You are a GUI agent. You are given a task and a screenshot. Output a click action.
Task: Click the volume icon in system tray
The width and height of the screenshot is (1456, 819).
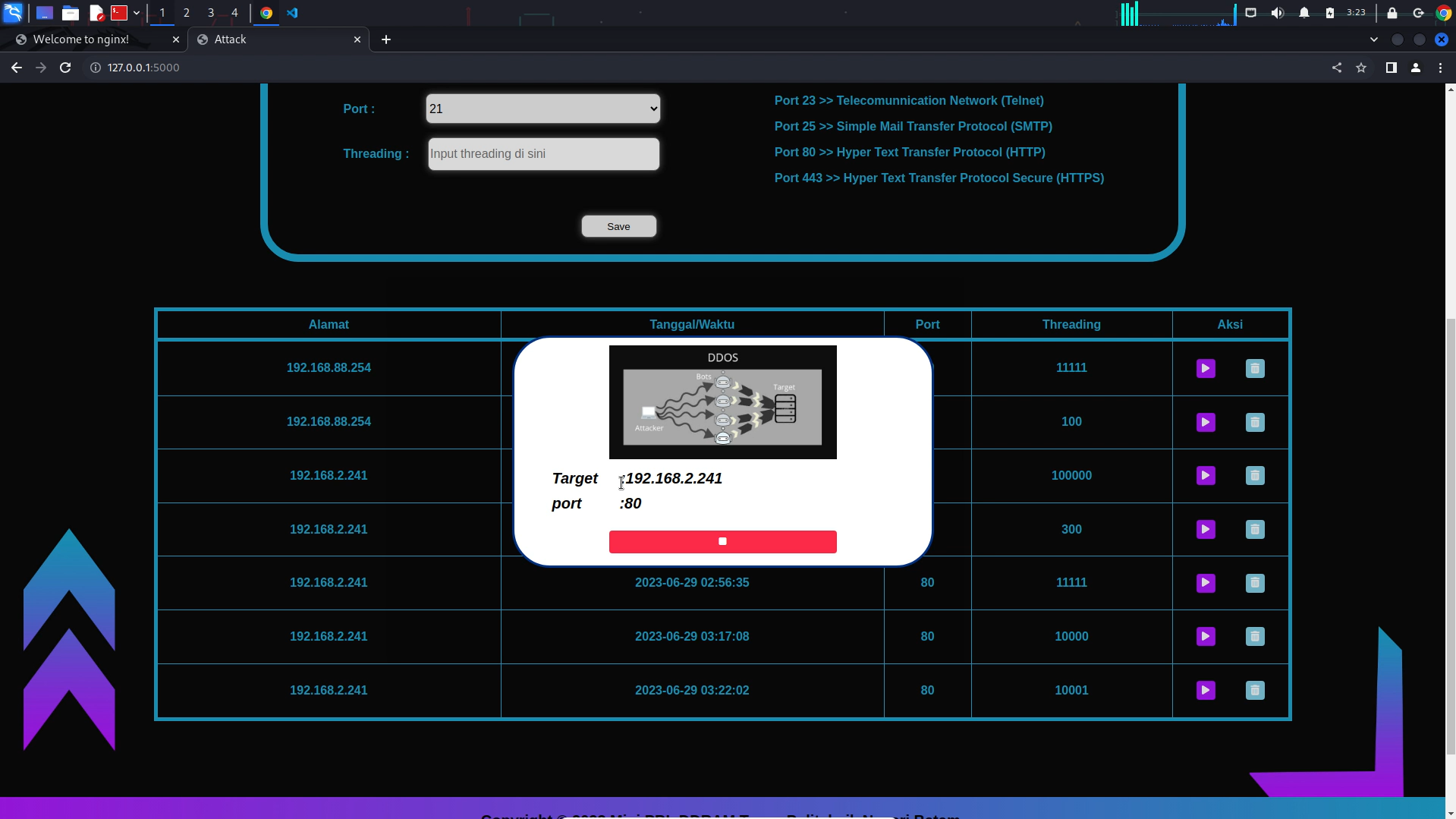1277,13
